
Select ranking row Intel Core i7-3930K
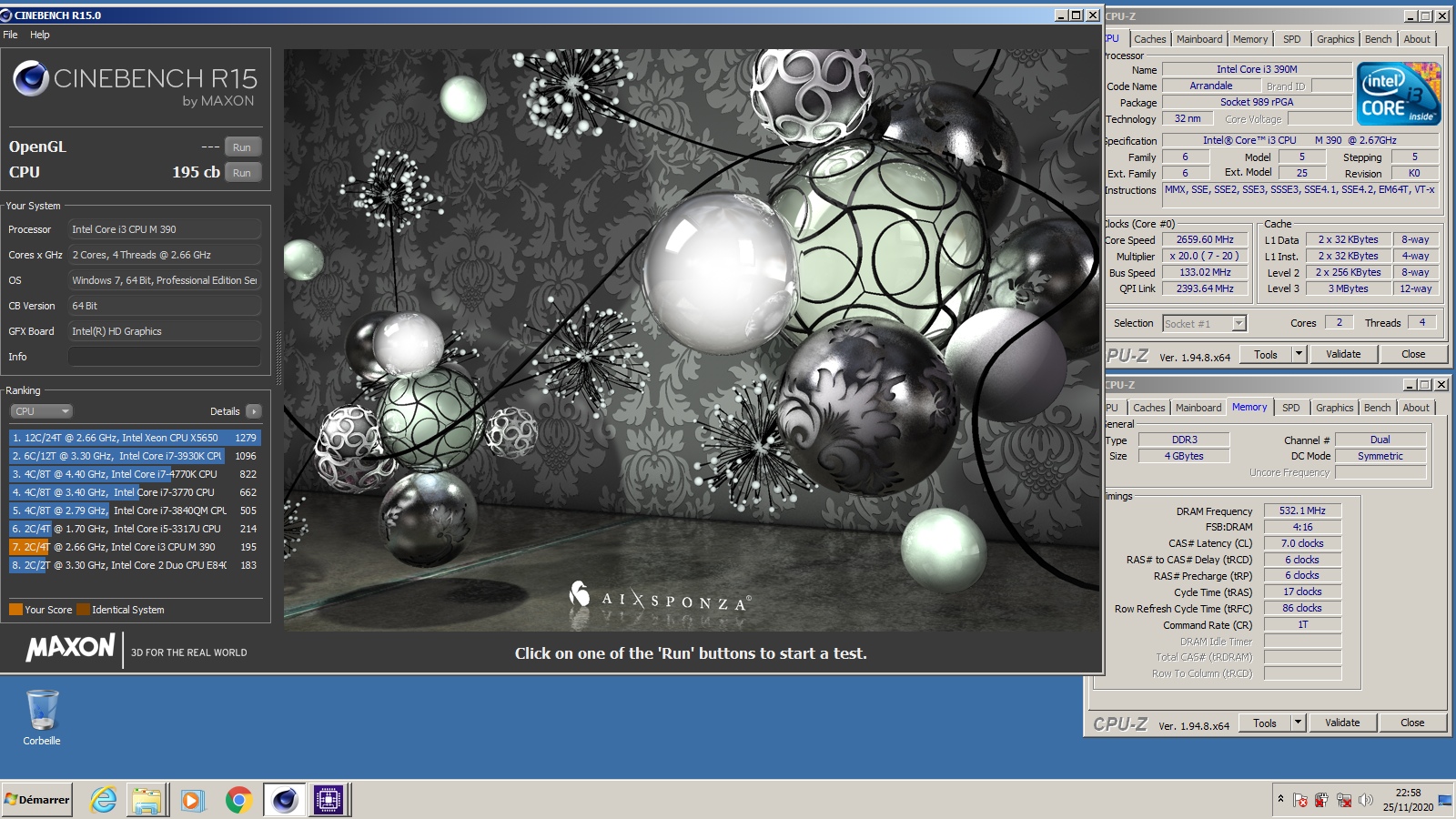[135, 456]
